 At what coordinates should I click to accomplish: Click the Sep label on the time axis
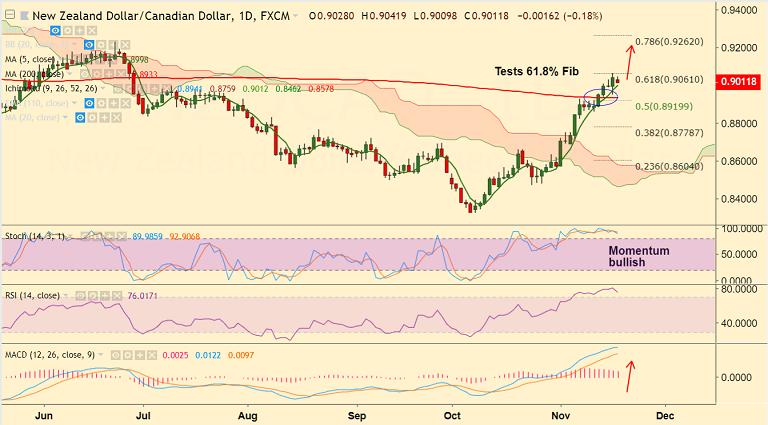(357, 416)
